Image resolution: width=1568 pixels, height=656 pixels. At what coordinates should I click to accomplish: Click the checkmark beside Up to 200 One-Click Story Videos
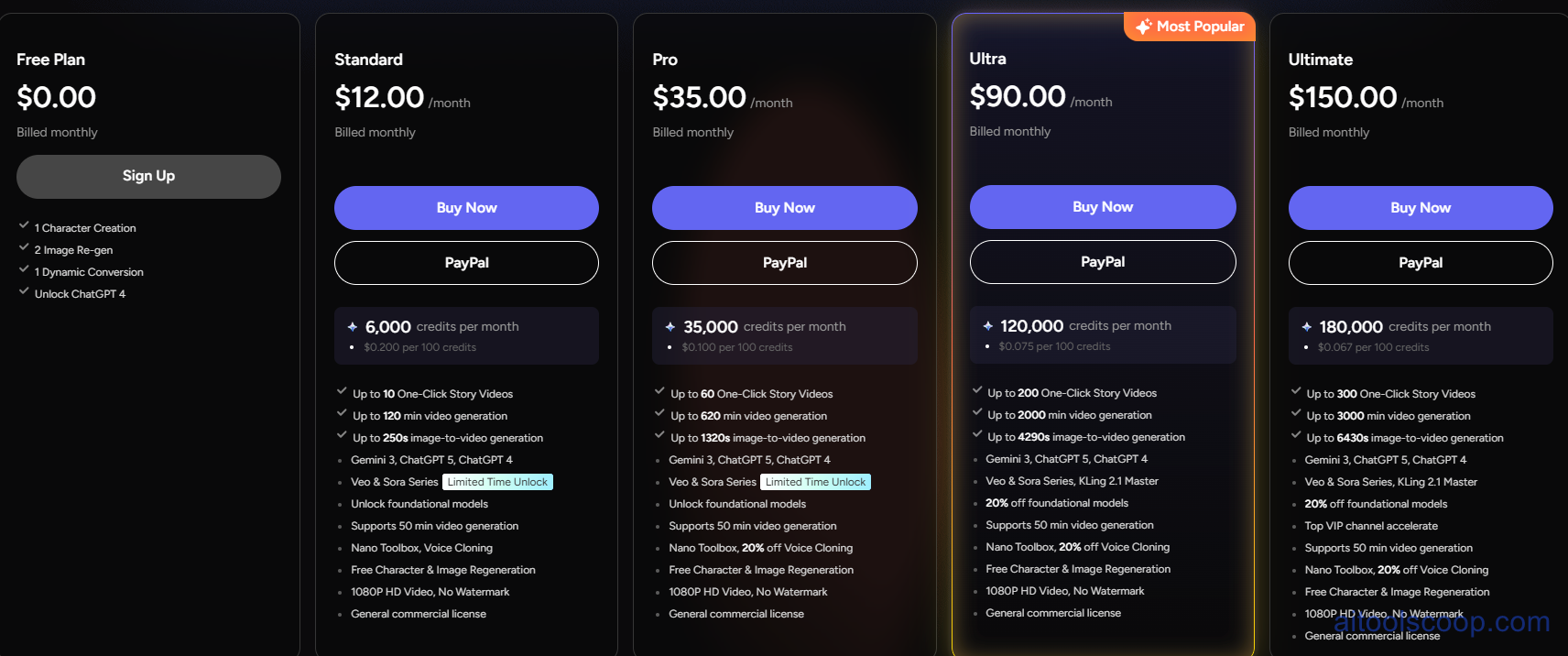click(976, 391)
